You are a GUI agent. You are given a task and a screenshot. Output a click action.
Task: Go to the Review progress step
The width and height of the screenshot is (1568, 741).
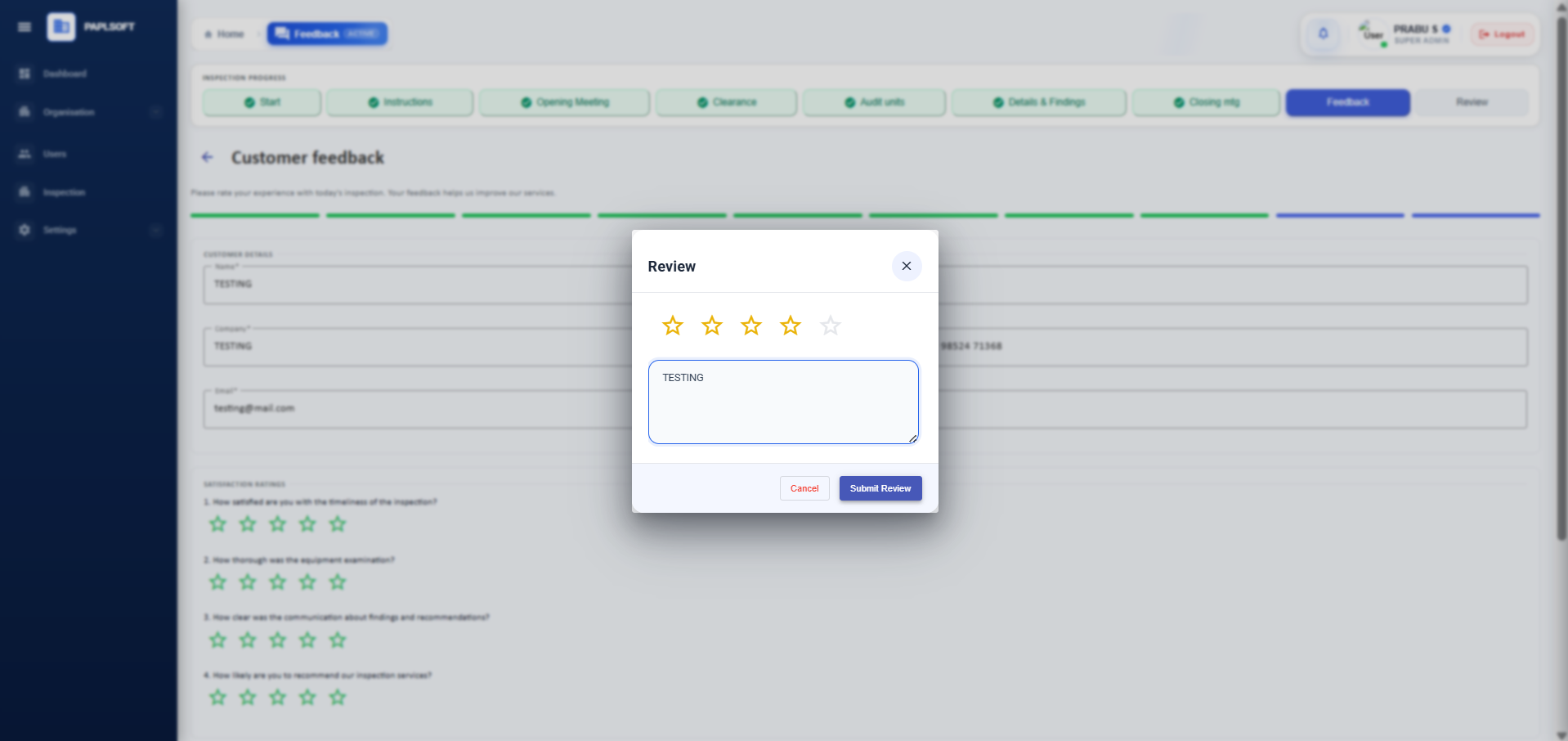click(1472, 102)
